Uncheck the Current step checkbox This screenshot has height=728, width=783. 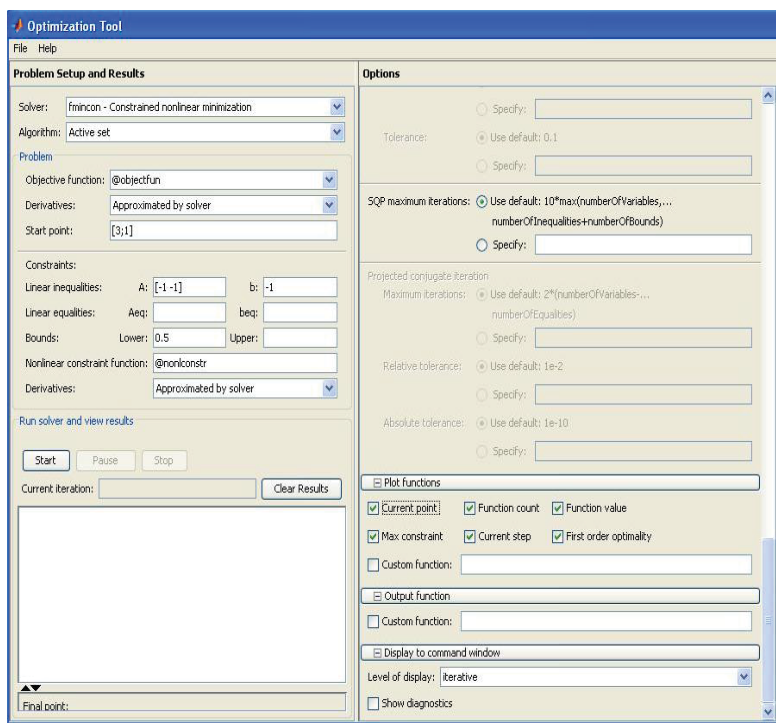pos(469,537)
